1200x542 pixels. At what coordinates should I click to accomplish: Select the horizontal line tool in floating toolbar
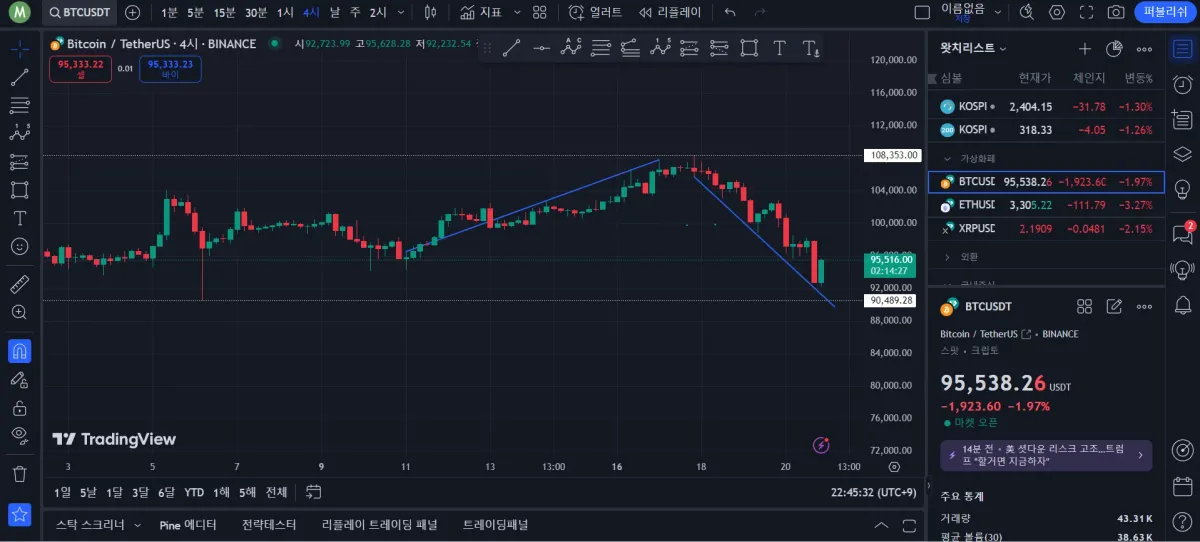[x=541, y=48]
